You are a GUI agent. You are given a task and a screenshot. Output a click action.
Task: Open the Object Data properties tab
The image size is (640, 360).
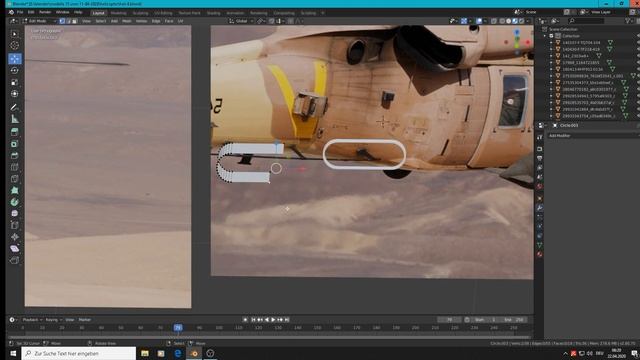tap(540, 245)
